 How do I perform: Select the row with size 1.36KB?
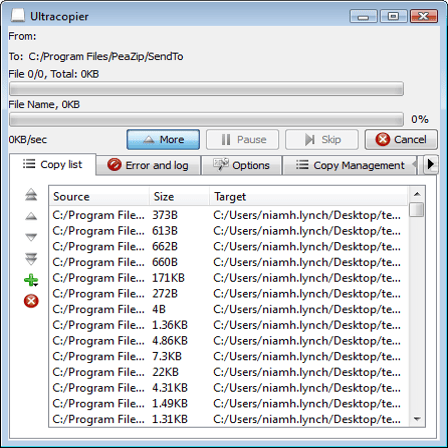click(x=228, y=325)
